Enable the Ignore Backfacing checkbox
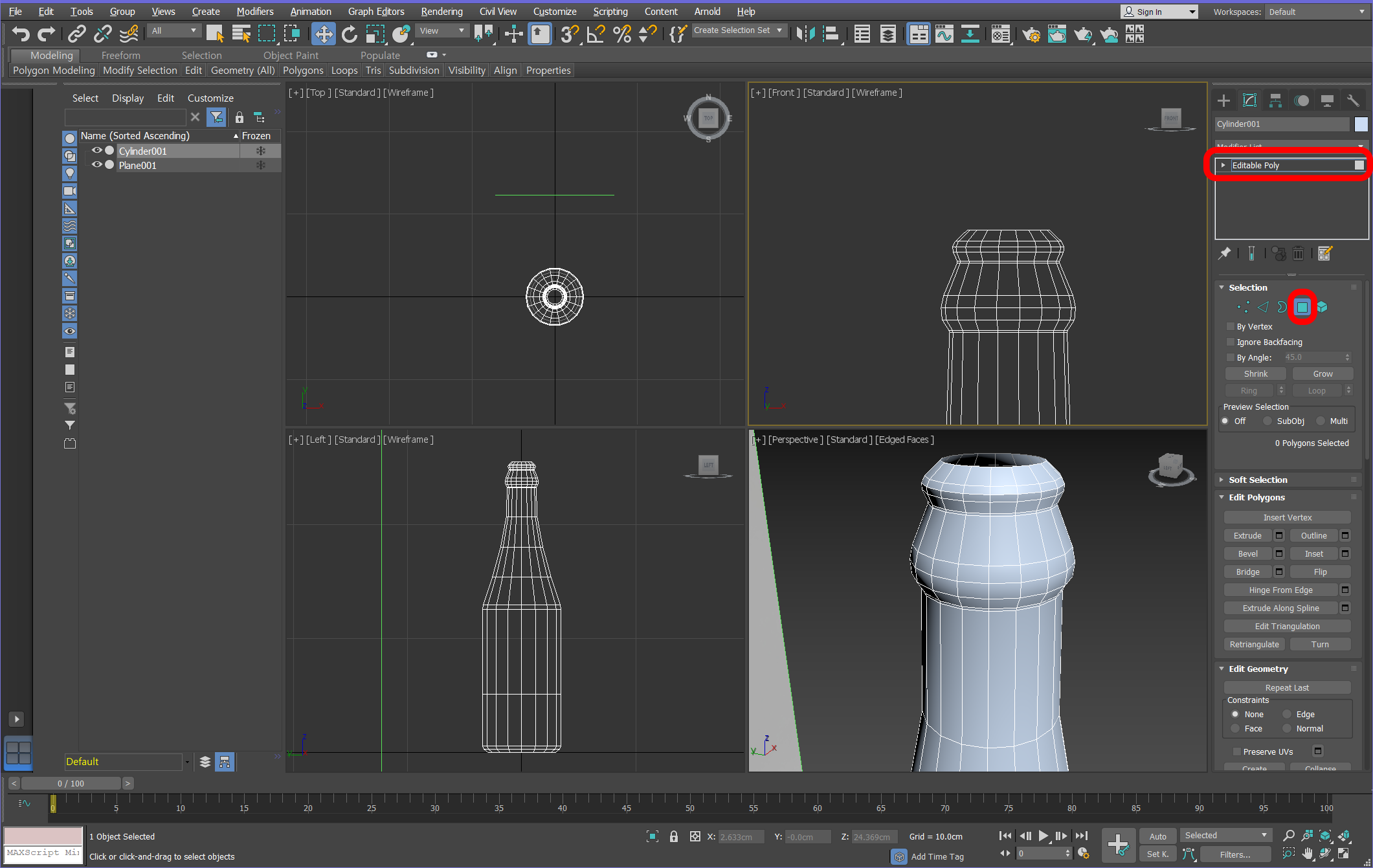Image resolution: width=1373 pixels, height=868 pixels. pyautogui.click(x=1231, y=342)
